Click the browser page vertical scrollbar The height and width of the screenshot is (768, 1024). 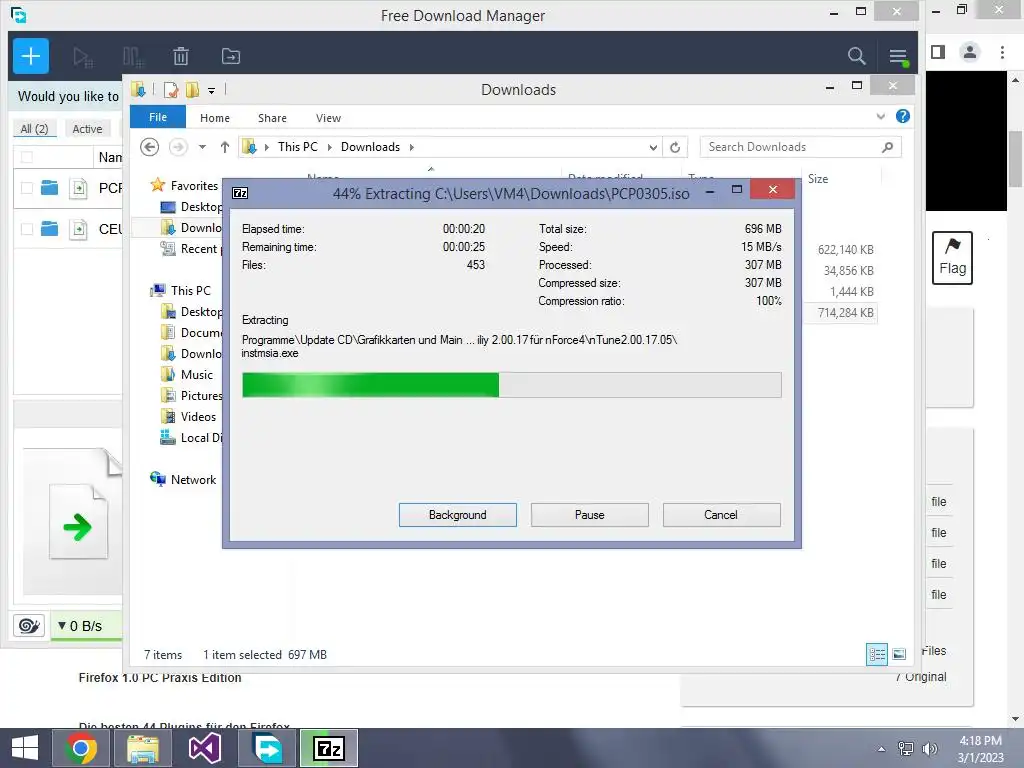pos(1016,159)
